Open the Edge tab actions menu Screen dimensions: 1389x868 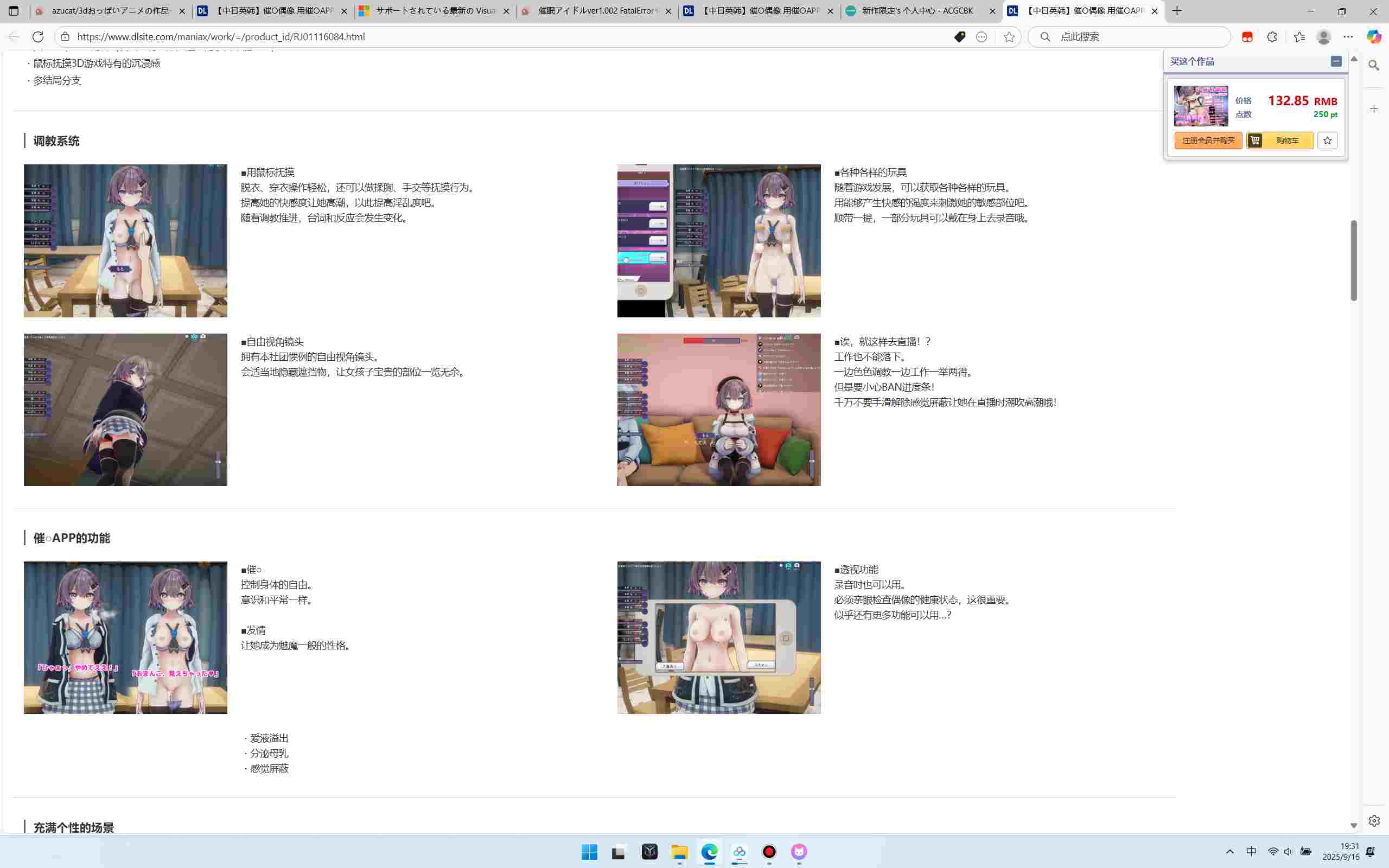click(14, 11)
